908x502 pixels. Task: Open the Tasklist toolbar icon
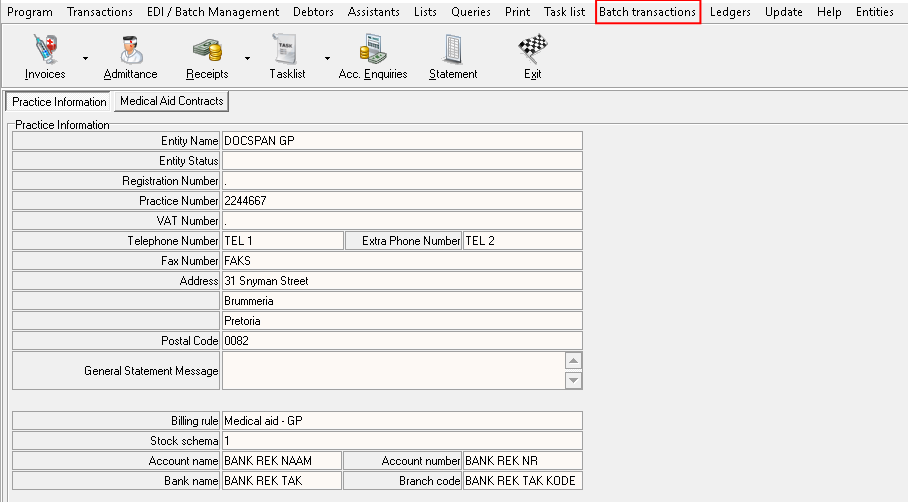(288, 56)
